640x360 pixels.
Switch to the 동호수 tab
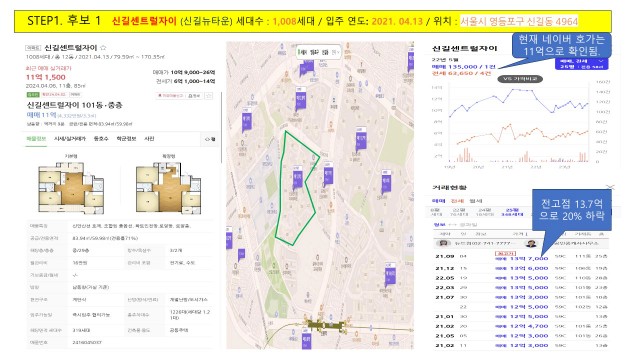(101, 139)
